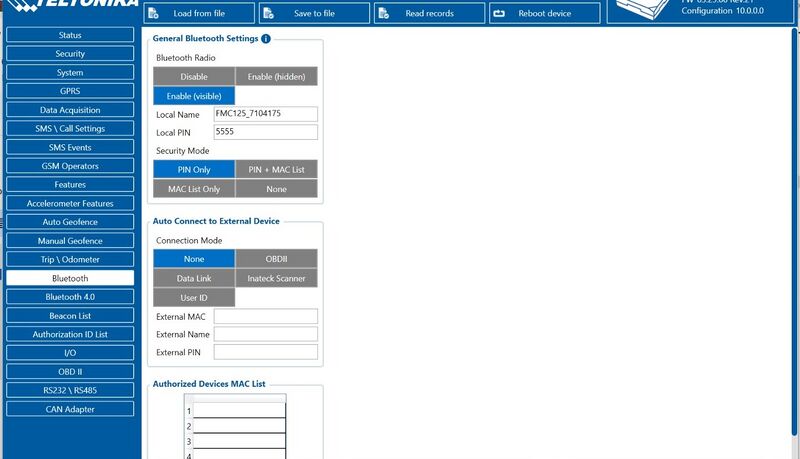Open the Status section
Viewport: 800px width, 459px height.
tap(70, 35)
